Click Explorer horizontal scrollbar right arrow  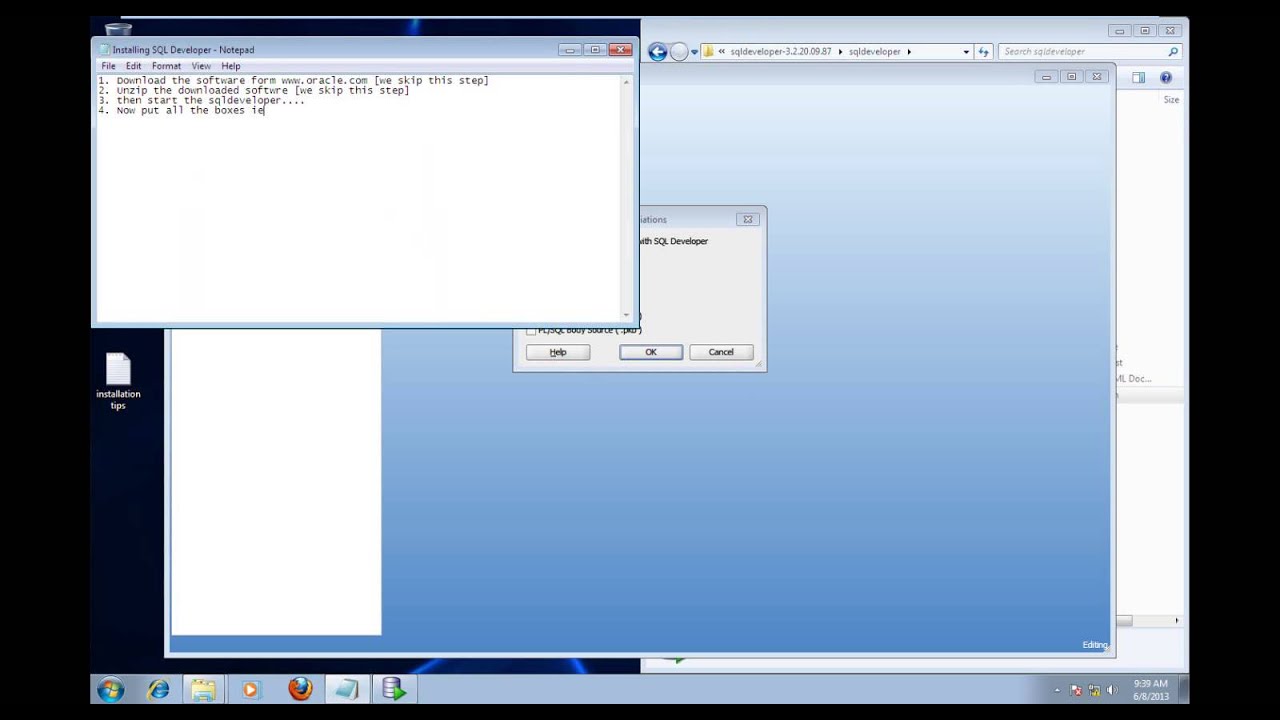pyautogui.click(x=1176, y=621)
